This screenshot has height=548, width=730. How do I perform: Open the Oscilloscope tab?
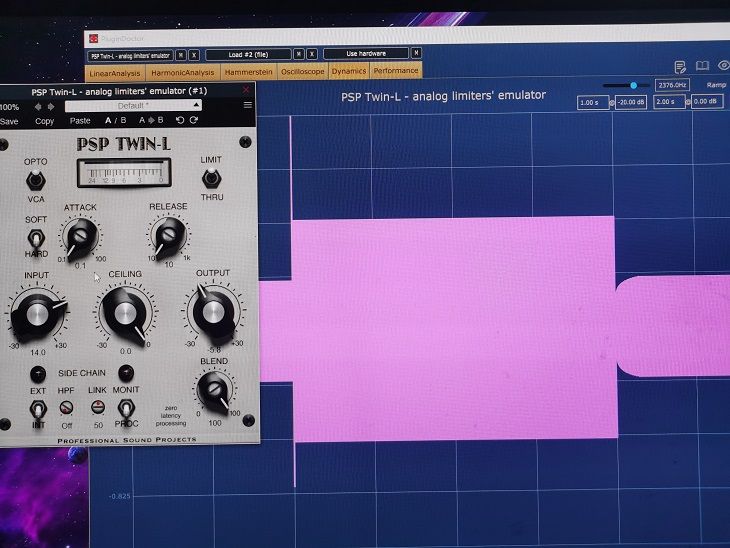click(303, 72)
